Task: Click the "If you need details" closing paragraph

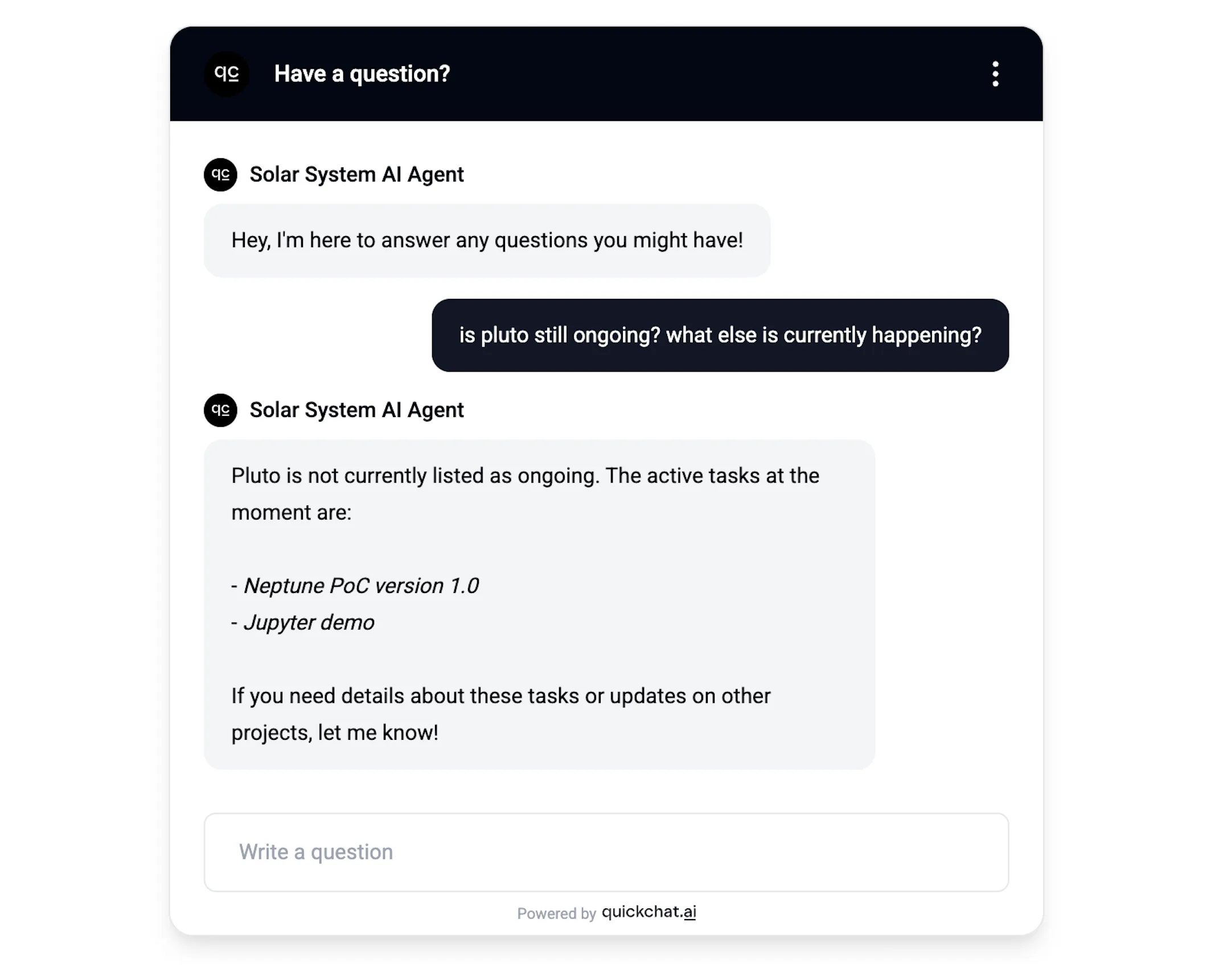Action: (500, 696)
